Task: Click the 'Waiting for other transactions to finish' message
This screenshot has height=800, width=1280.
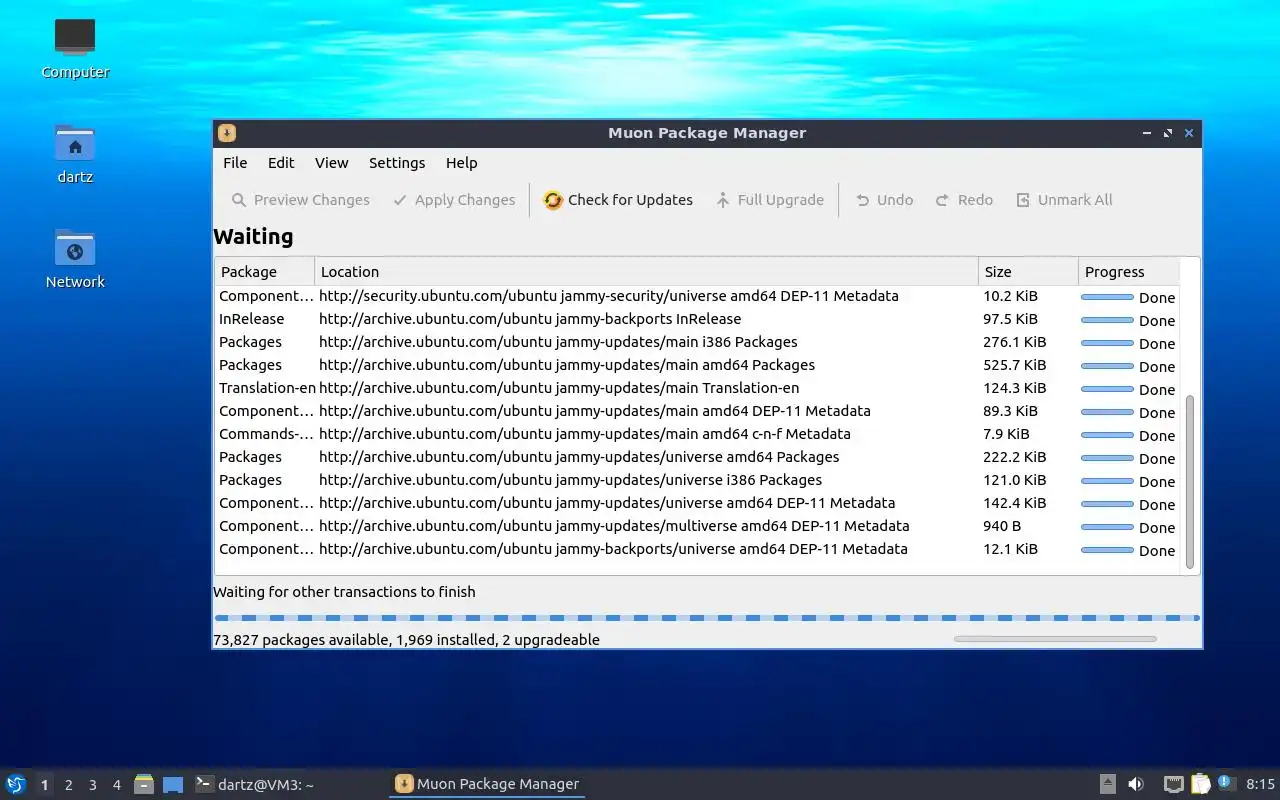Action: click(x=344, y=592)
